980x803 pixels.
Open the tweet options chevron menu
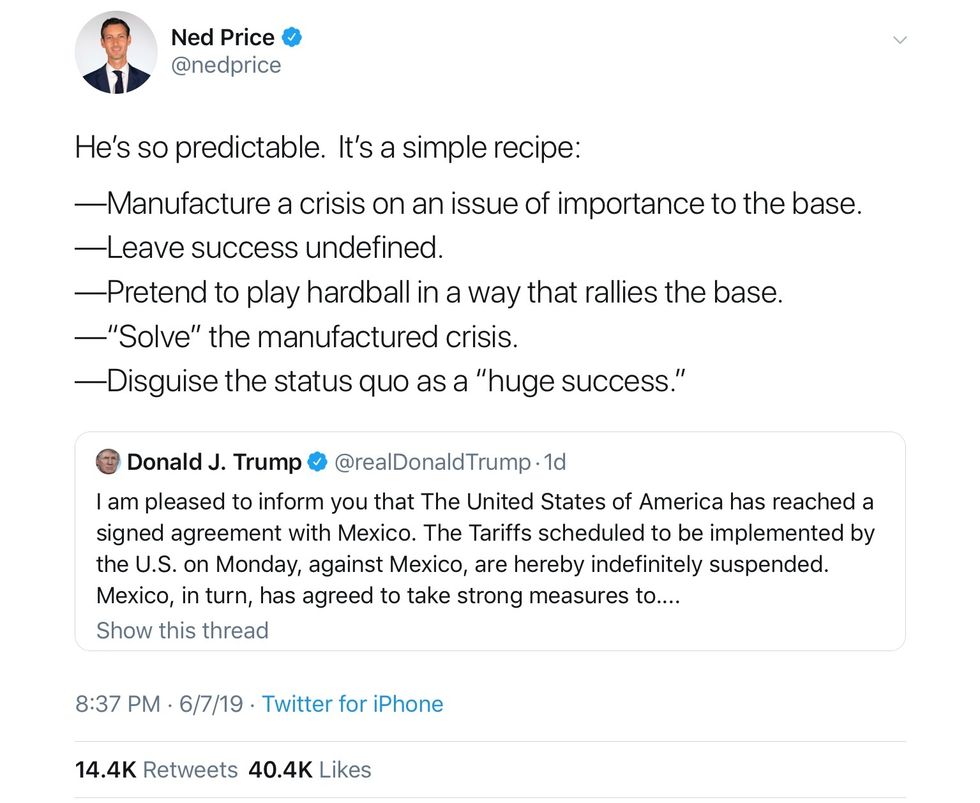point(899,40)
